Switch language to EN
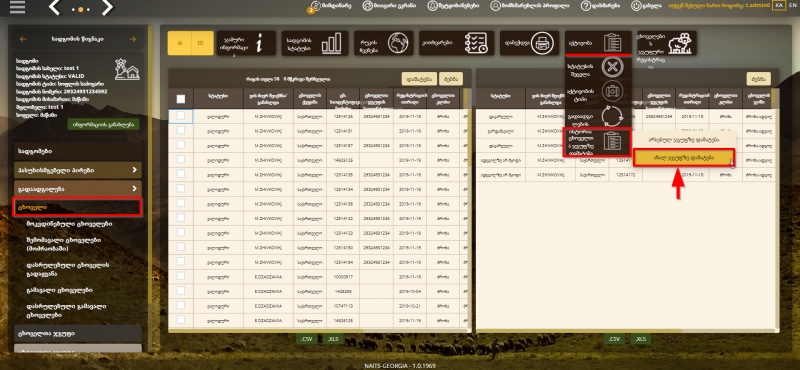Image resolution: width=800 pixels, height=370 pixels. point(792,5)
